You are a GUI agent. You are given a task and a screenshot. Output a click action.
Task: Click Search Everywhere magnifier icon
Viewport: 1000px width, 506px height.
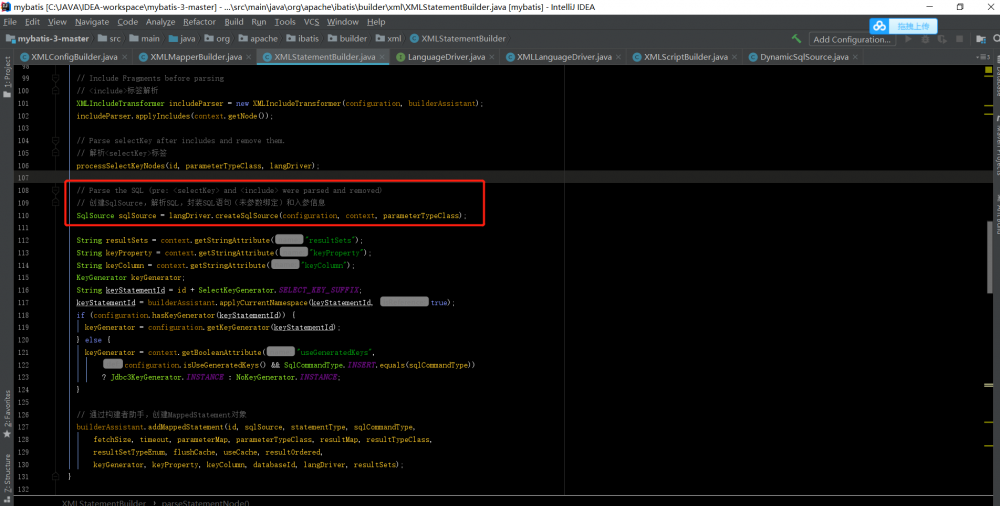pos(997,39)
